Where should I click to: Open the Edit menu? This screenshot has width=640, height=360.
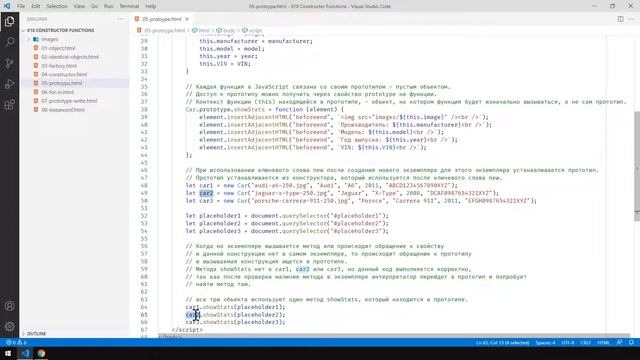[x=36, y=6]
